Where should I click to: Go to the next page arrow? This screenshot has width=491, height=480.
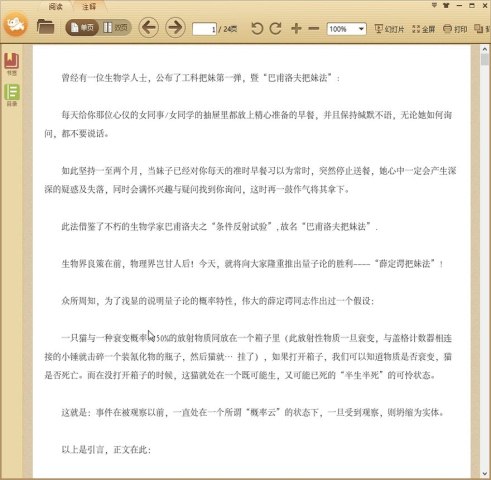click(x=175, y=27)
